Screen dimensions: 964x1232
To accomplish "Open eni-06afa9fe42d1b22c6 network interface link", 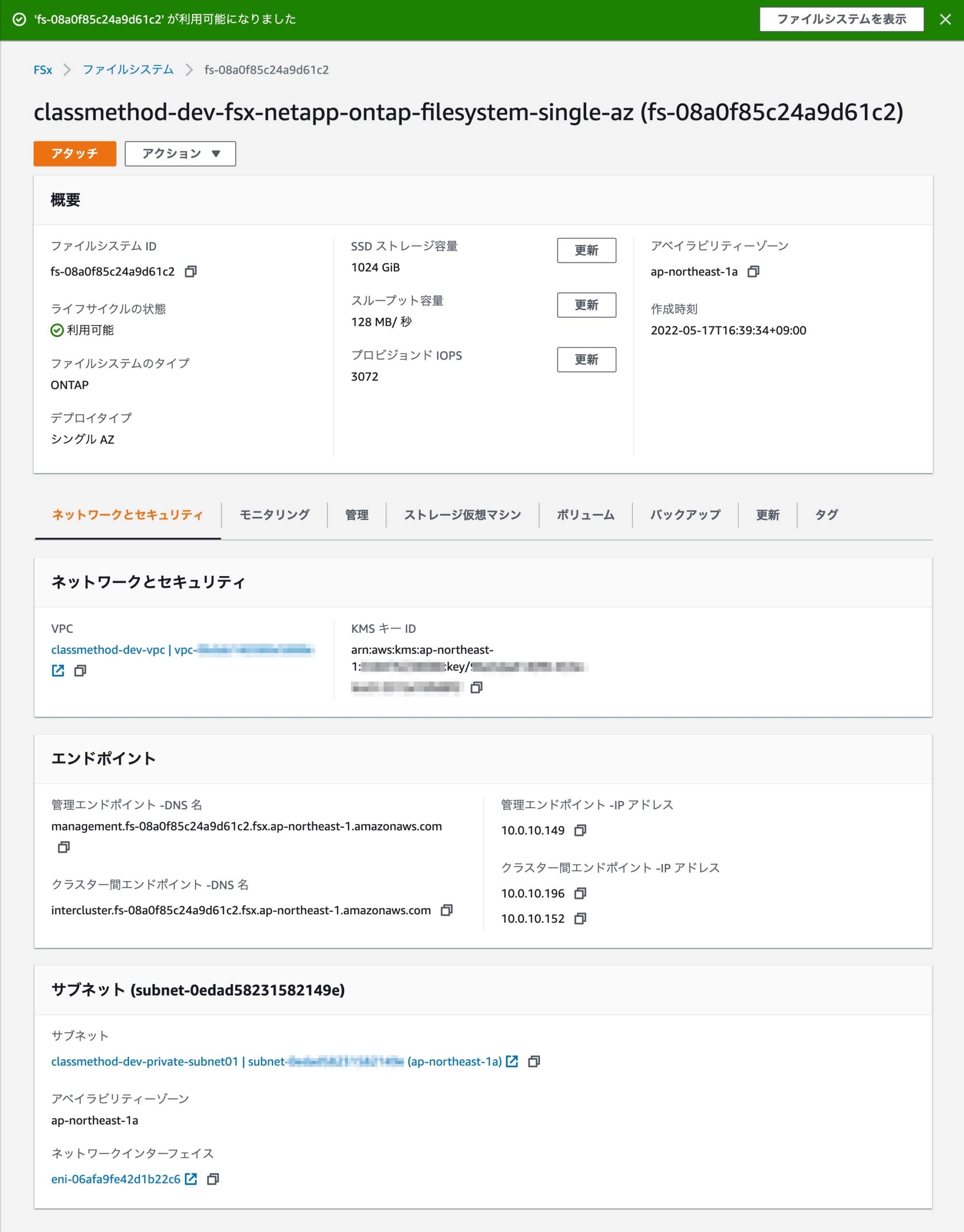I will click(x=116, y=1179).
